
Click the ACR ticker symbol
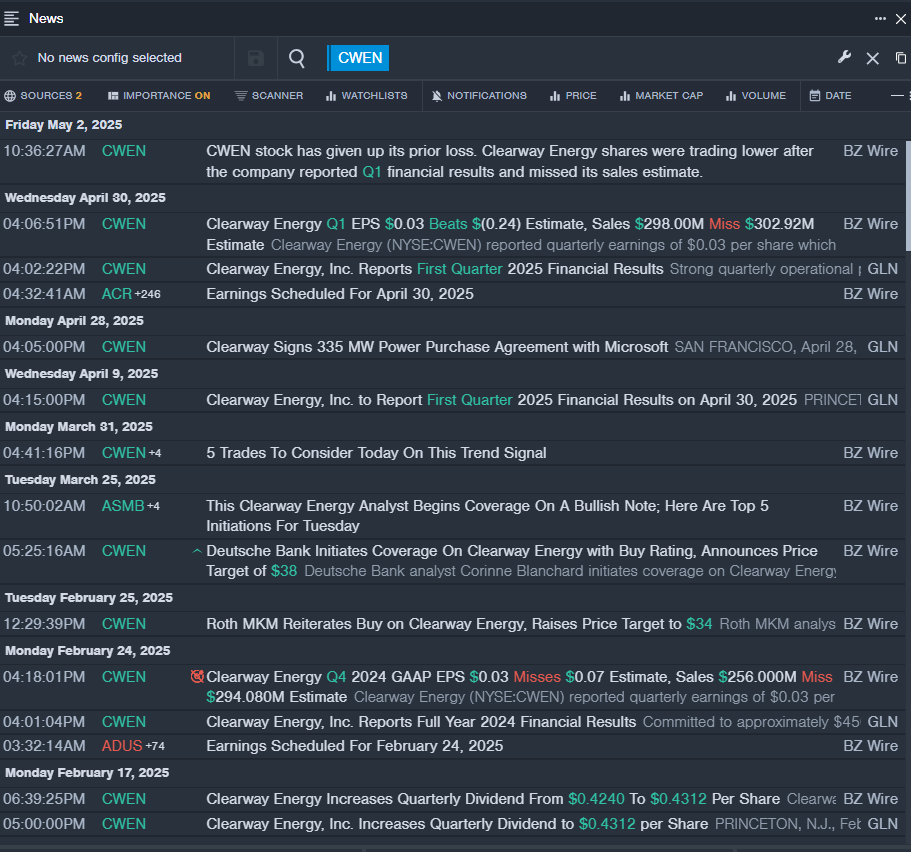(117, 294)
